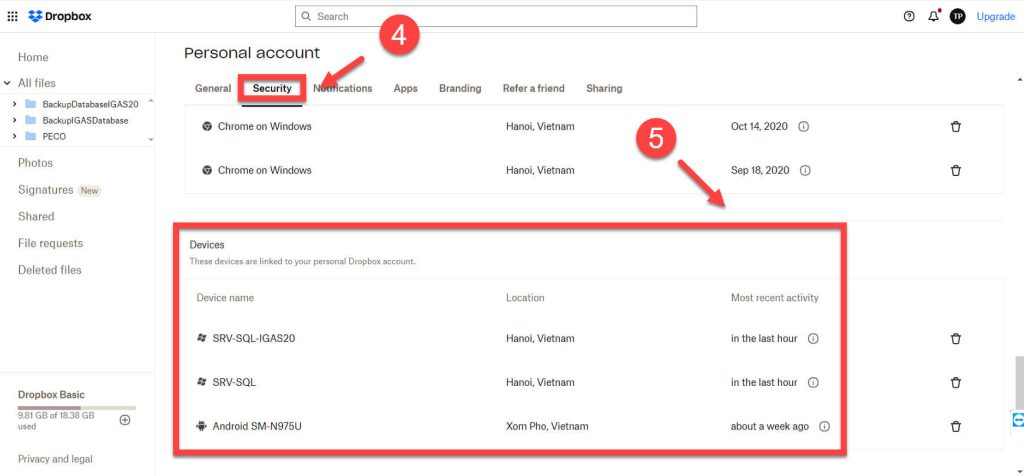Expand BackupIGASDatabase folder arrow

[14, 120]
